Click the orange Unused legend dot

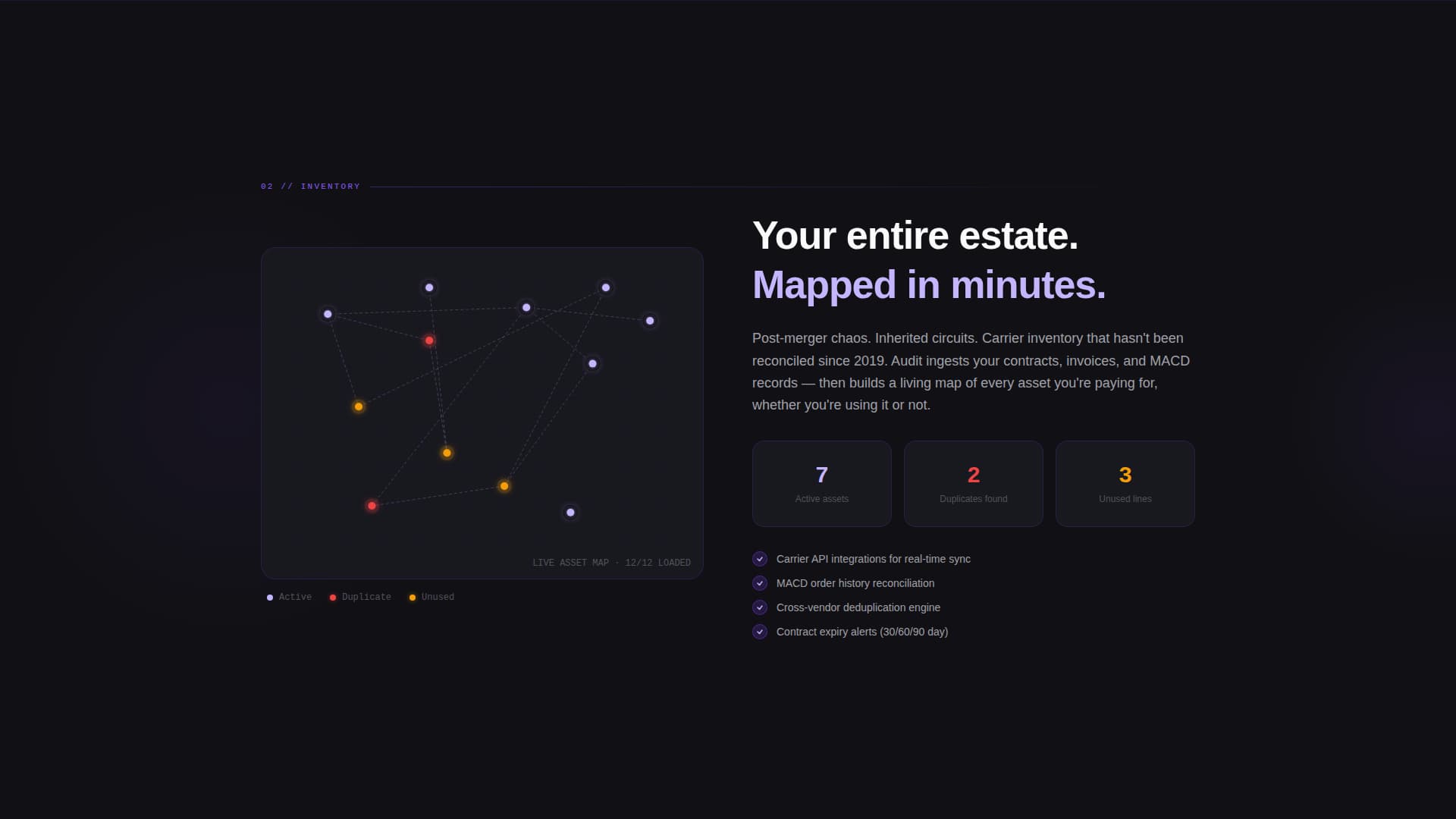[x=413, y=598]
